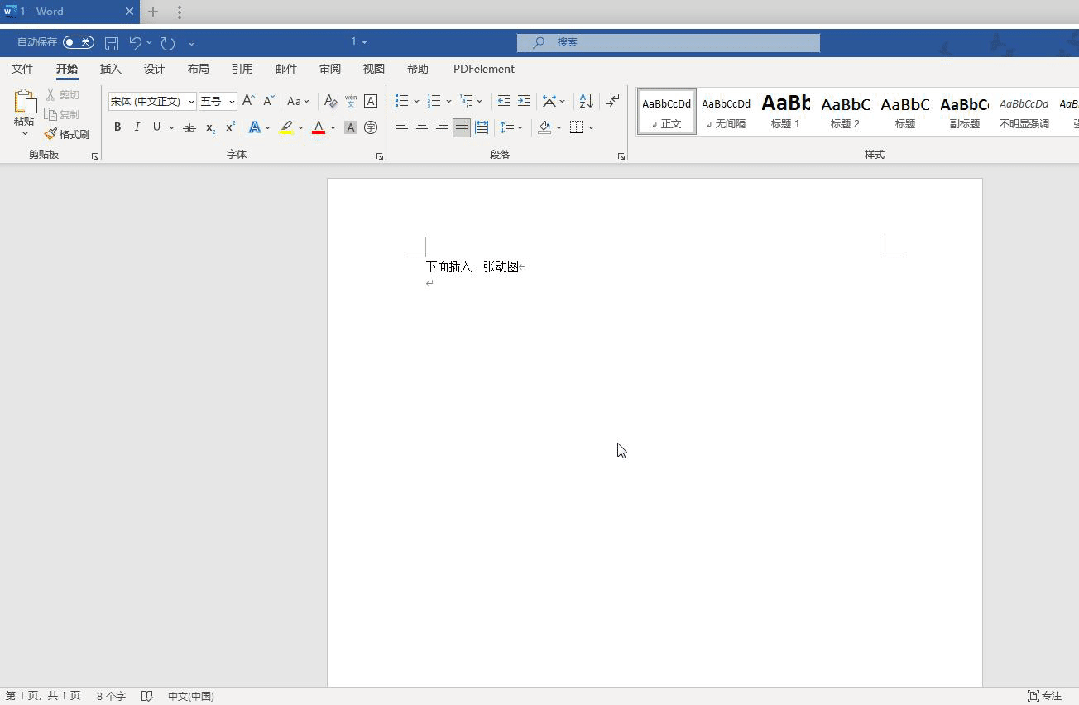Switch to the PDFelement tab
Screen dimensions: 1079x705
tap(484, 70)
